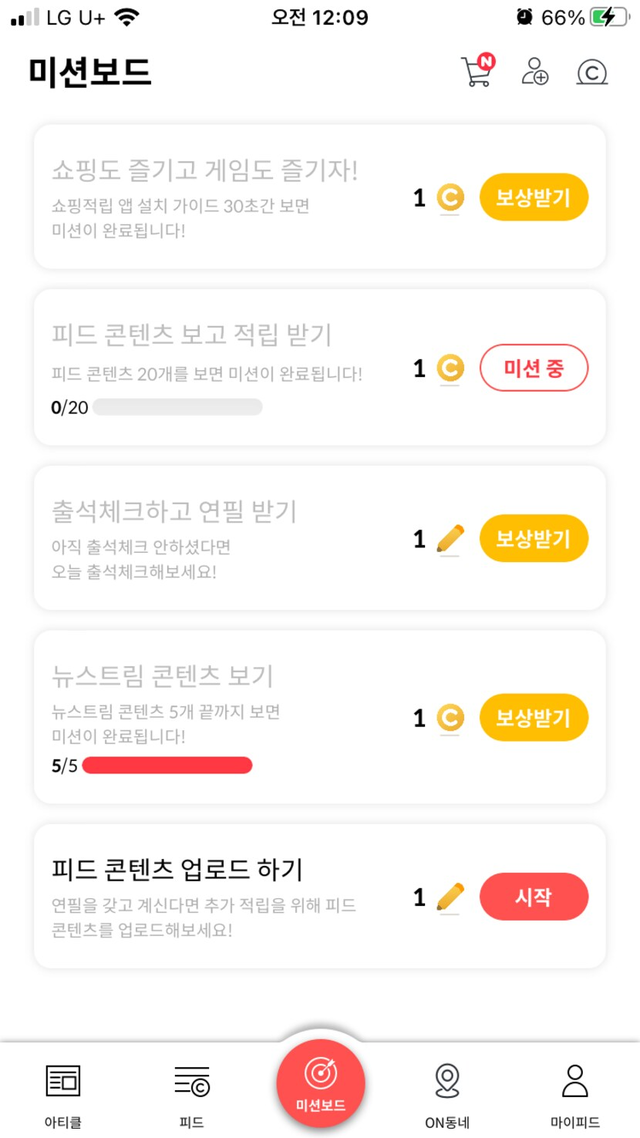Go to the 마이피드 tab
Screen dimensions: 640x1138
pyautogui.click(x=575, y=1090)
